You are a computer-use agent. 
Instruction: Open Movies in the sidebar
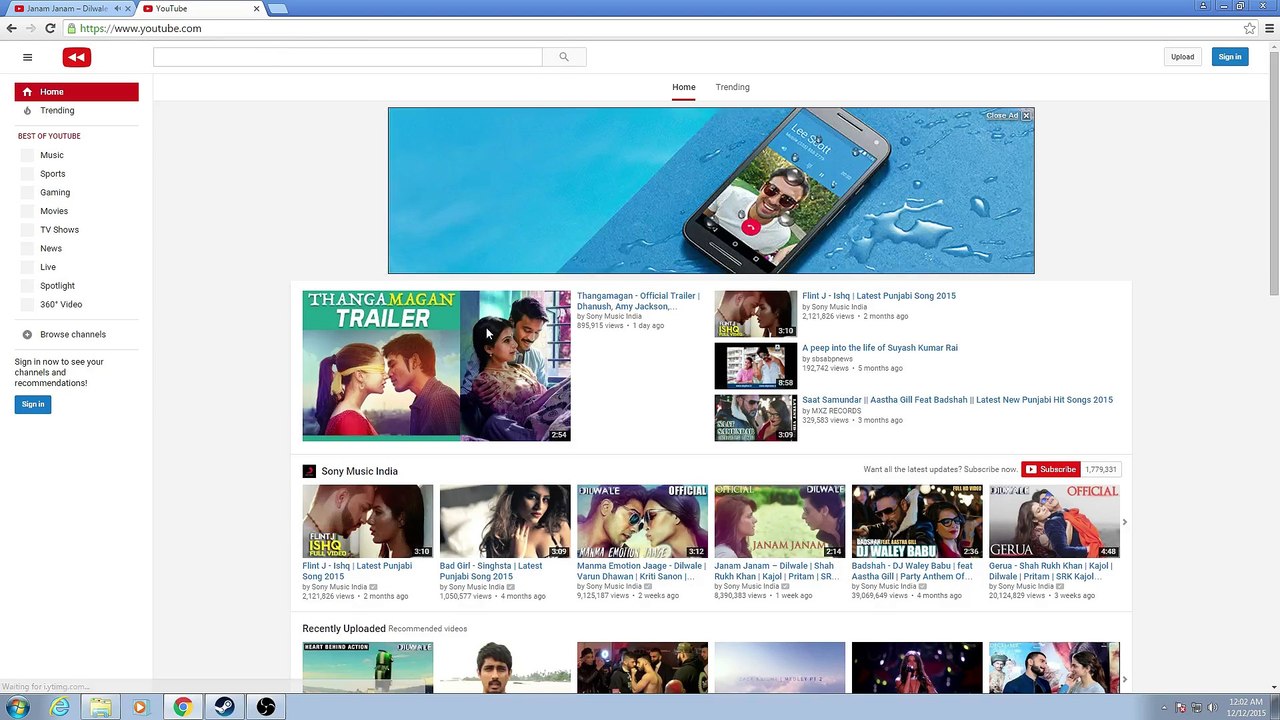point(54,211)
